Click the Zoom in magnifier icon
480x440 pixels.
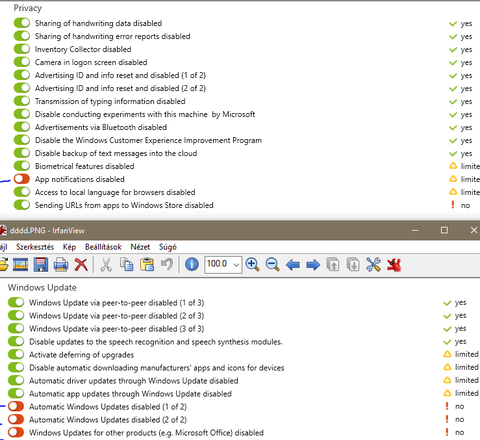pyautogui.click(x=252, y=265)
